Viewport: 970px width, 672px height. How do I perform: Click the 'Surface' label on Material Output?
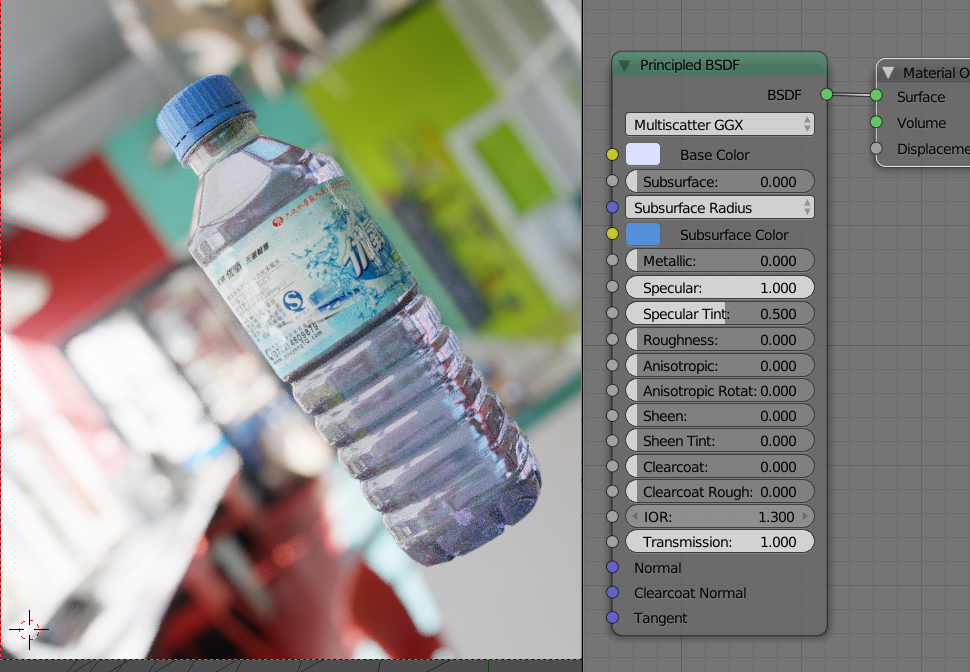(921, 97)
